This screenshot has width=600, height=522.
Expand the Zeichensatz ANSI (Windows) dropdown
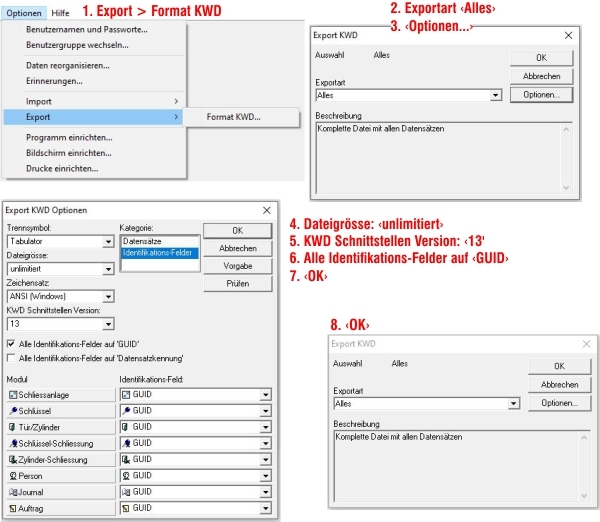[108, 296]
